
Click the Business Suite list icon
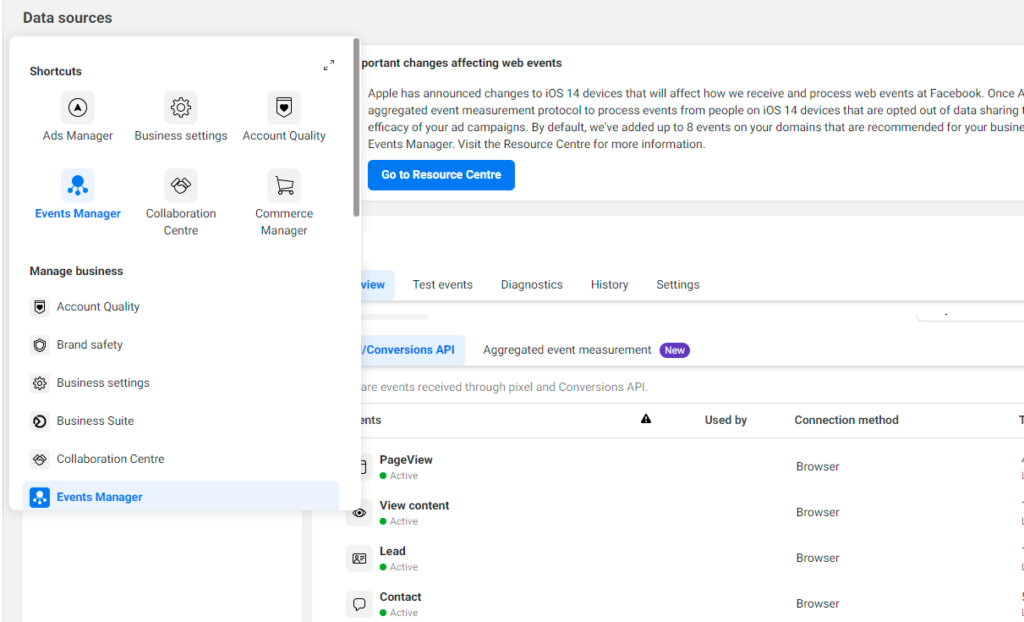40,421
